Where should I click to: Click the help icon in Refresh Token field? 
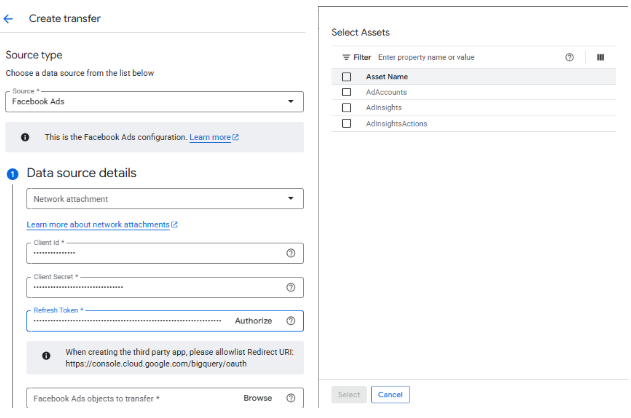(x=291, y=321)
